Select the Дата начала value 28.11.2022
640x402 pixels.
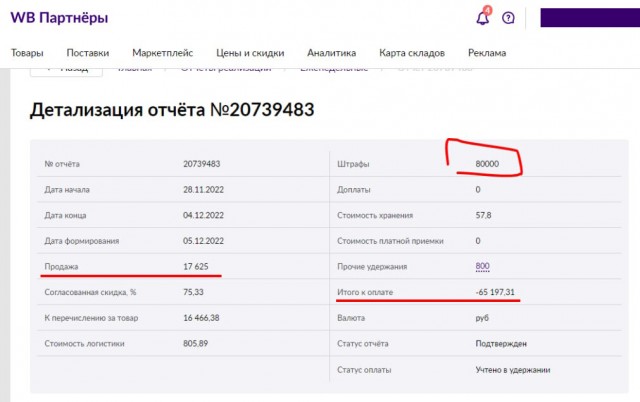point(203,190)
